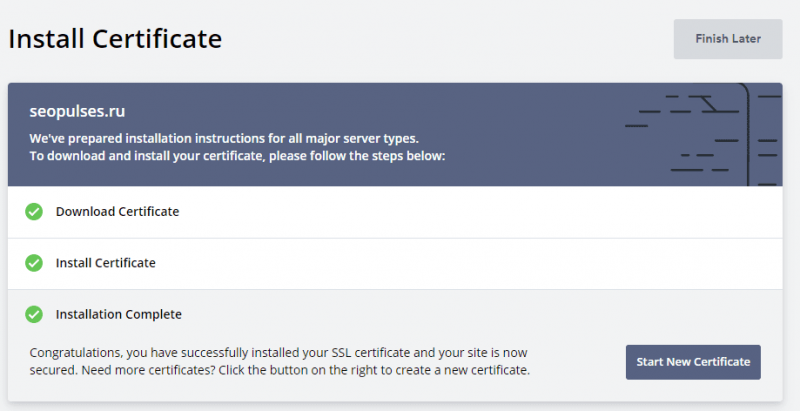Start a new certificate
This screenshot has width=800, height=411.
pyautogui.click(x=693, y=362)
